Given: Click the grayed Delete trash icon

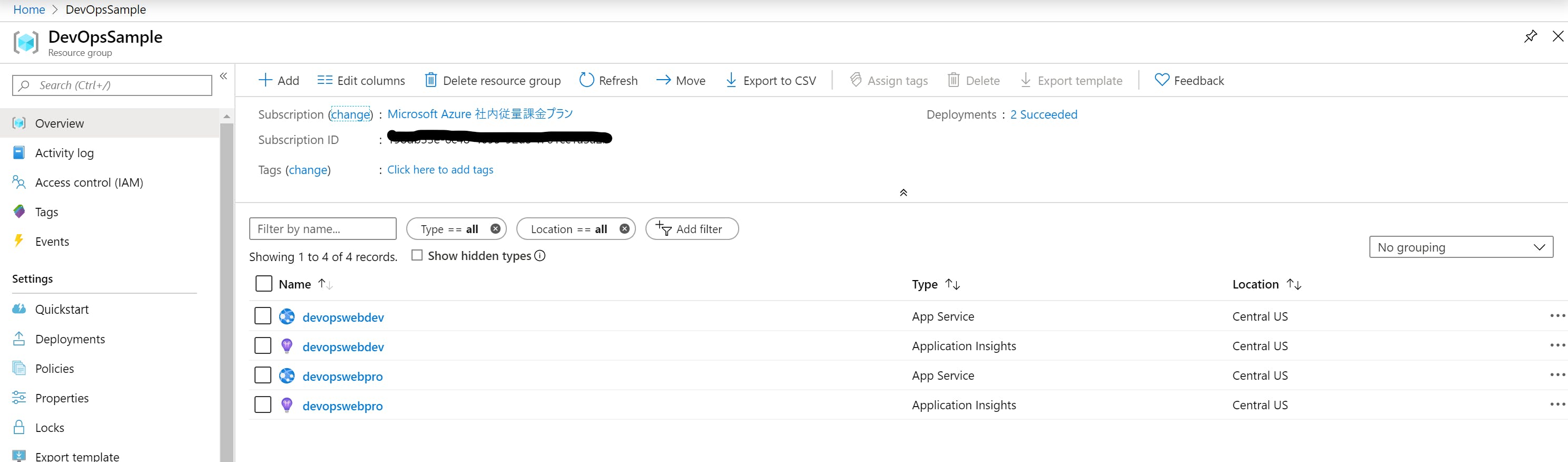Looking at the screenshot, I should [x=953, y=80].
